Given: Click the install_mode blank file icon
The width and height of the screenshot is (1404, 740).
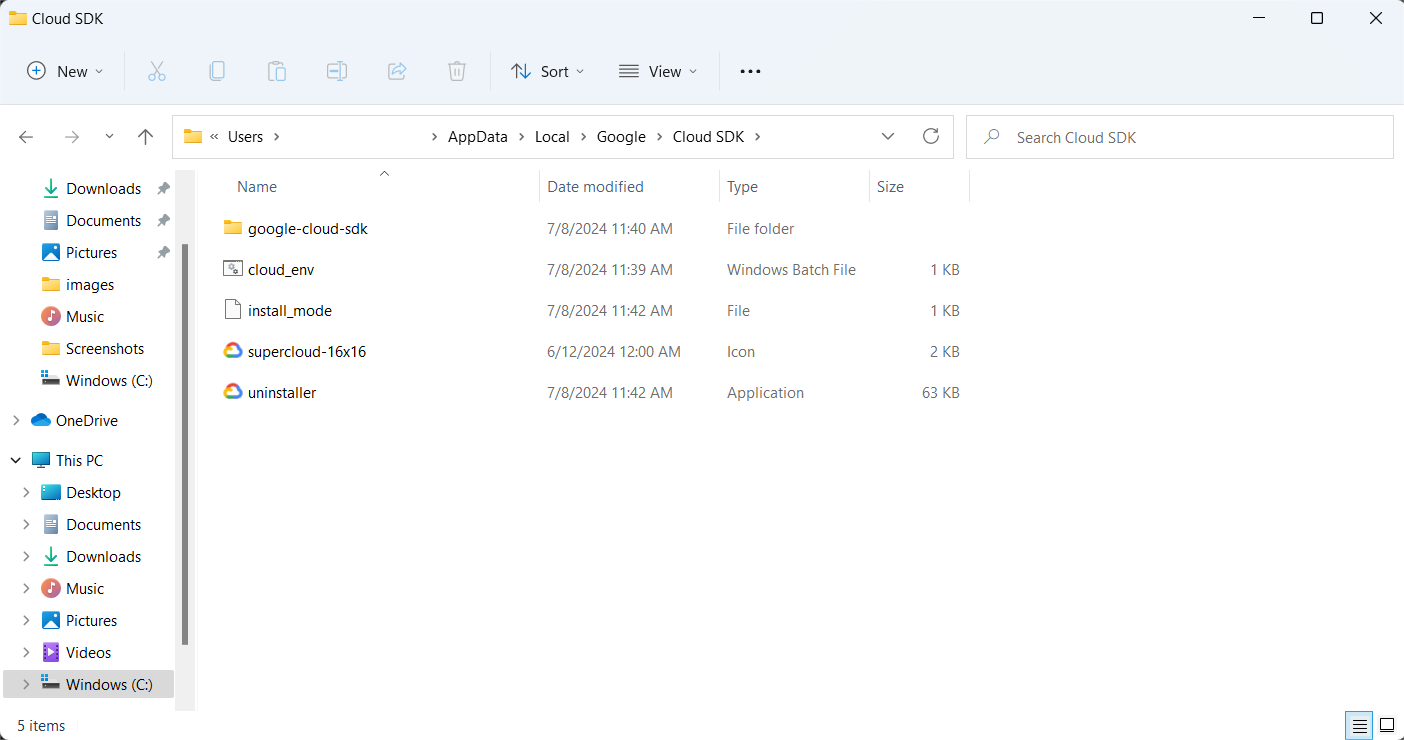Looking at the screenshot, I should 233,310.
